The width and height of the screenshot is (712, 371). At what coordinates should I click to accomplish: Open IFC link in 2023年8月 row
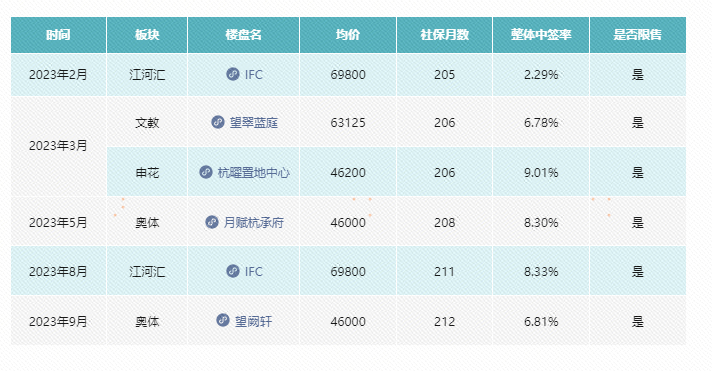pos(253,272)
